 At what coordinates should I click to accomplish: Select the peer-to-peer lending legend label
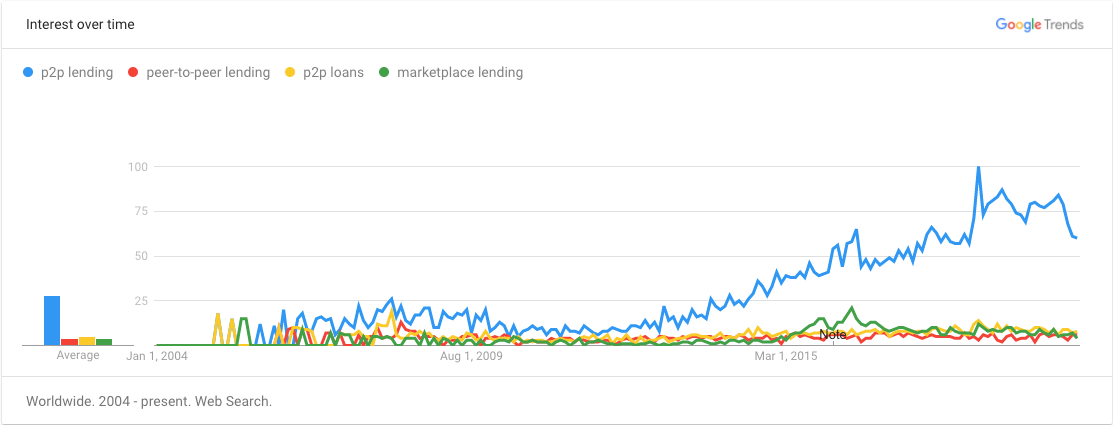[208, 72]
